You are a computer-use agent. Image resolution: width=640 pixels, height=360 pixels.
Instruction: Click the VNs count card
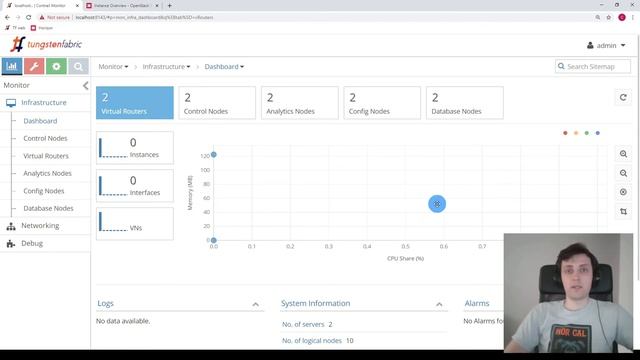point(135,224)
